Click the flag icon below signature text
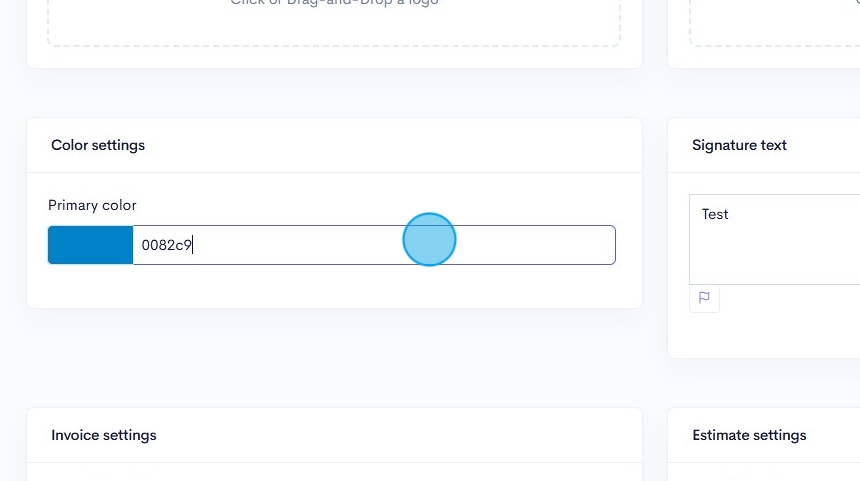This screenshot has height=481, width=860. click(704, 298)
